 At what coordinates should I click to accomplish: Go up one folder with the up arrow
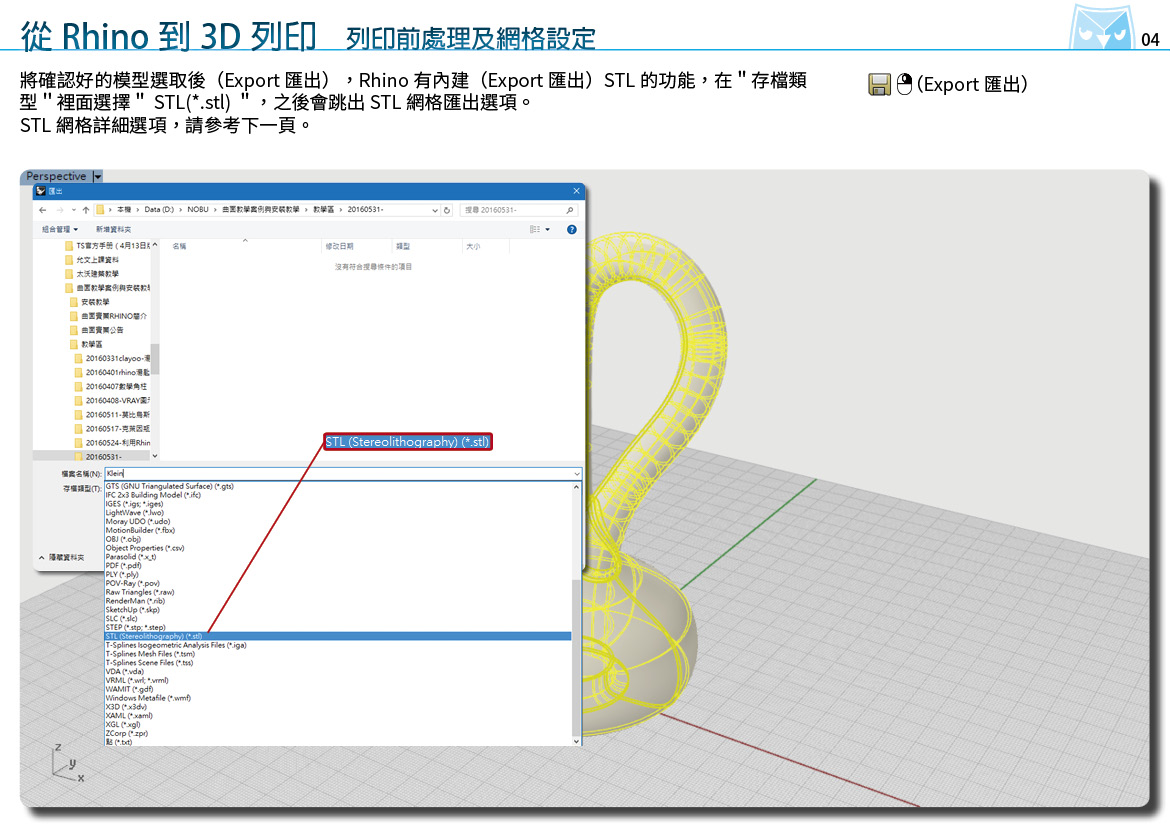(x=86, y=210)
